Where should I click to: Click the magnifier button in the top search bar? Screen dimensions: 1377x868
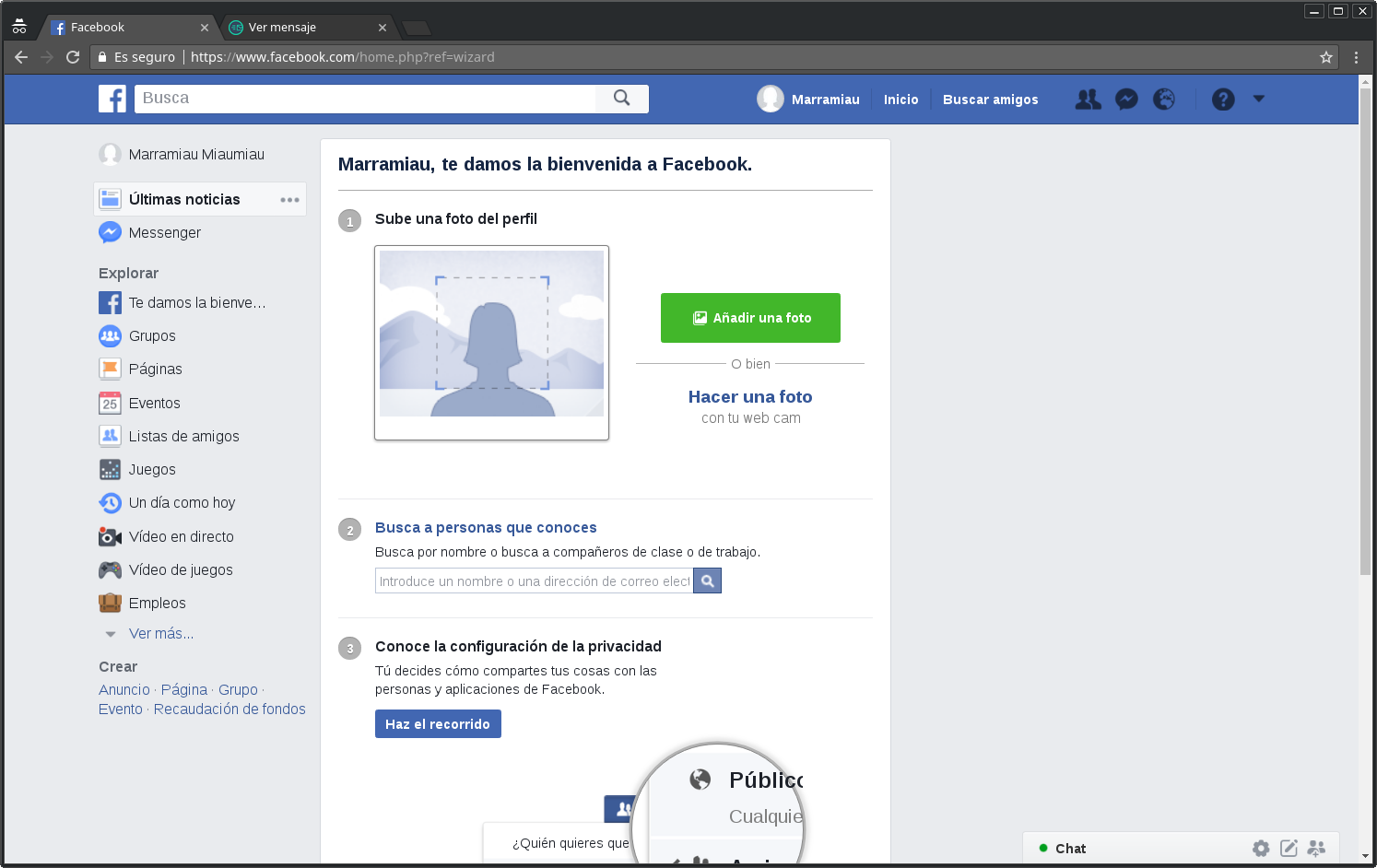coord(622,99)
